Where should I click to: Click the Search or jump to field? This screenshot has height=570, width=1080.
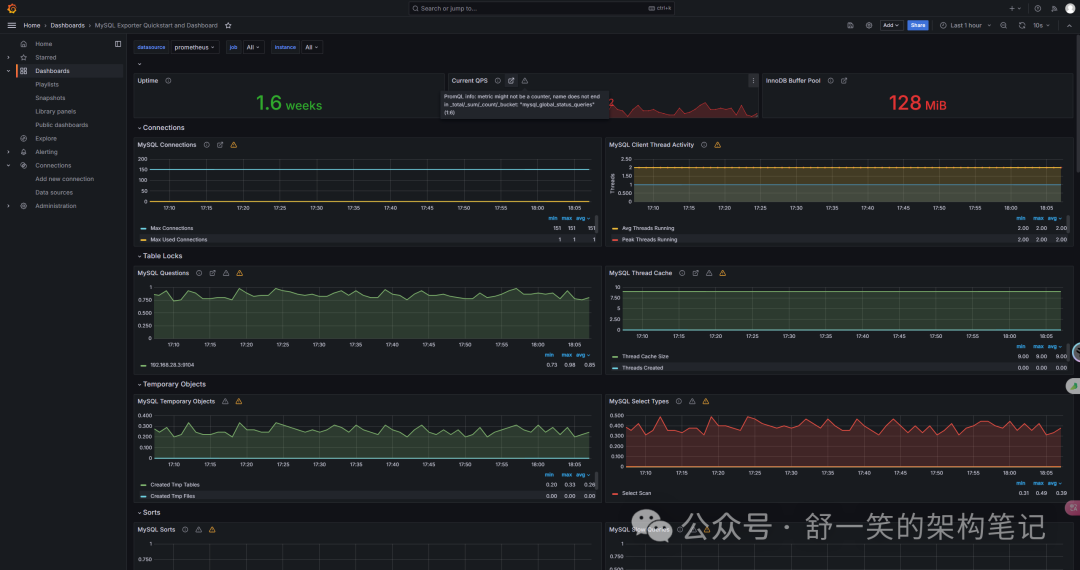click(x=541, y=8)
